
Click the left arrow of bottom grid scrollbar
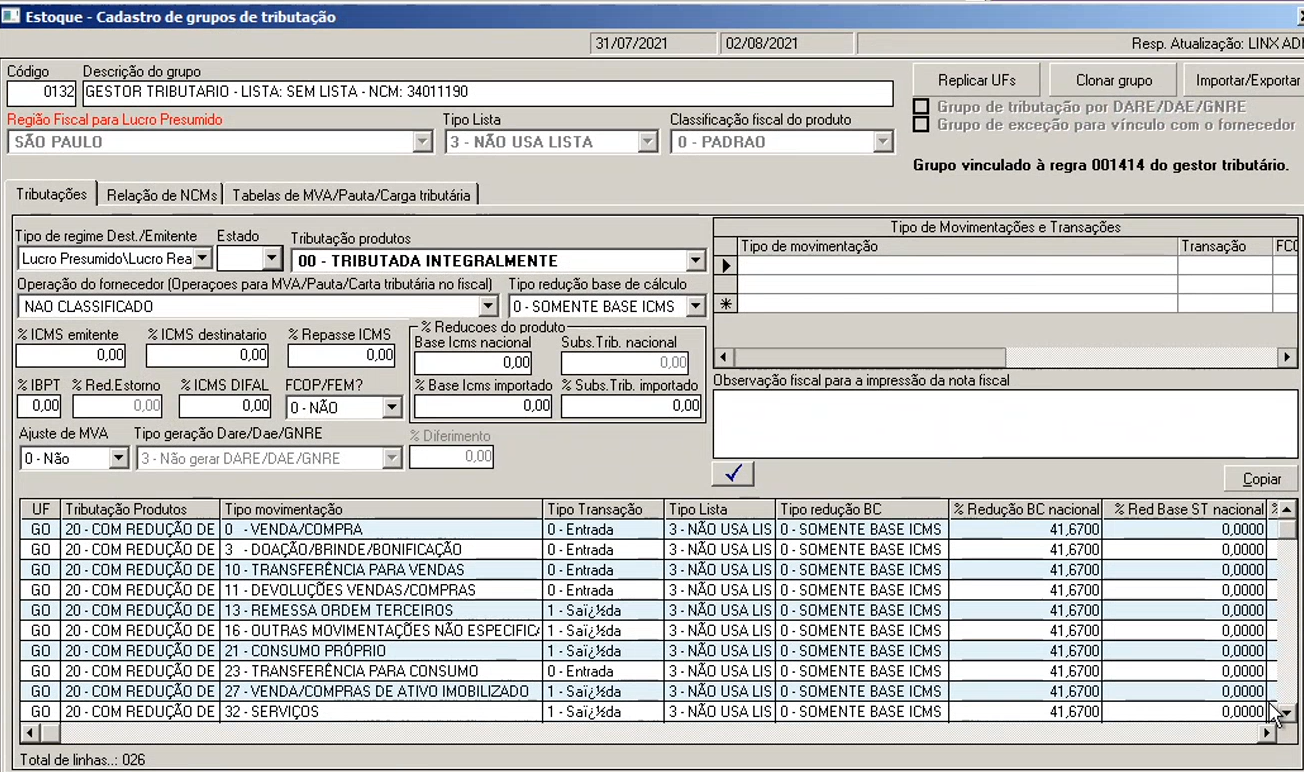29,733
